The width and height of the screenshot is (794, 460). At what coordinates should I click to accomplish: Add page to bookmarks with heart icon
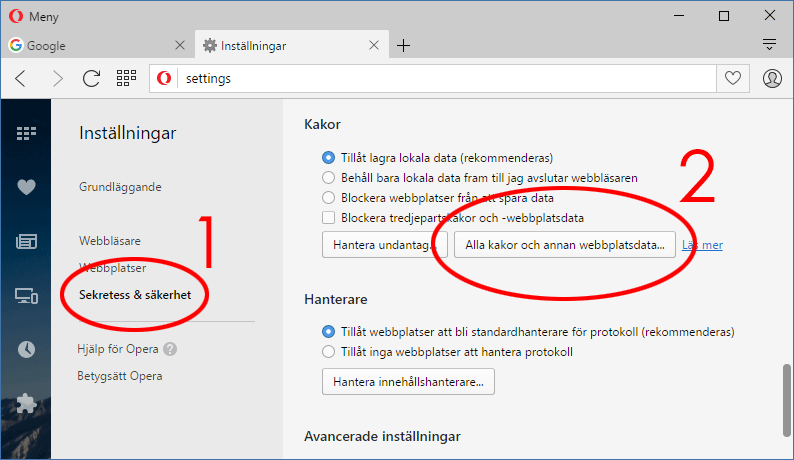pyautogui.click(x=733, y=78)
